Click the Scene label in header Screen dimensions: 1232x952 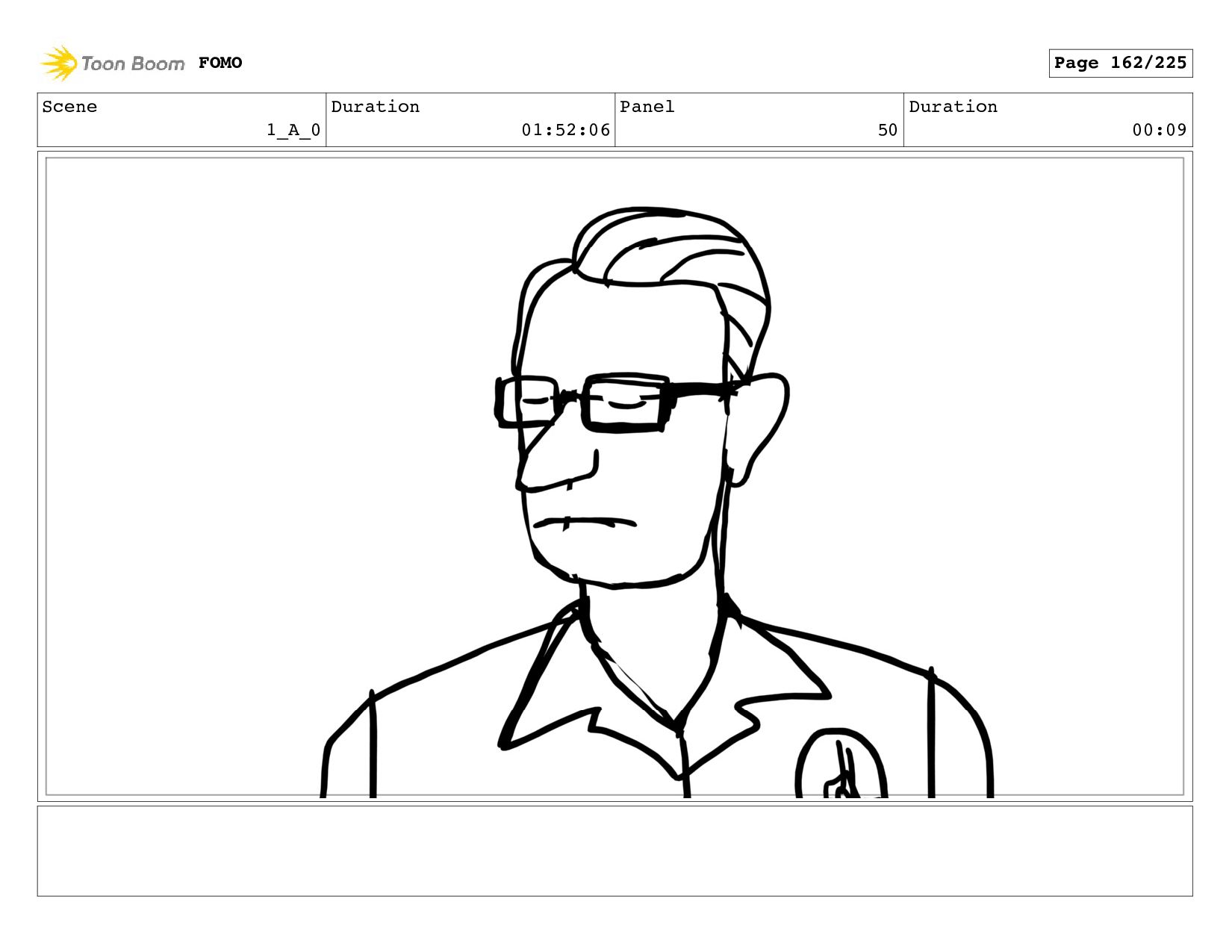pyautogui.click(x=69, y=107)
